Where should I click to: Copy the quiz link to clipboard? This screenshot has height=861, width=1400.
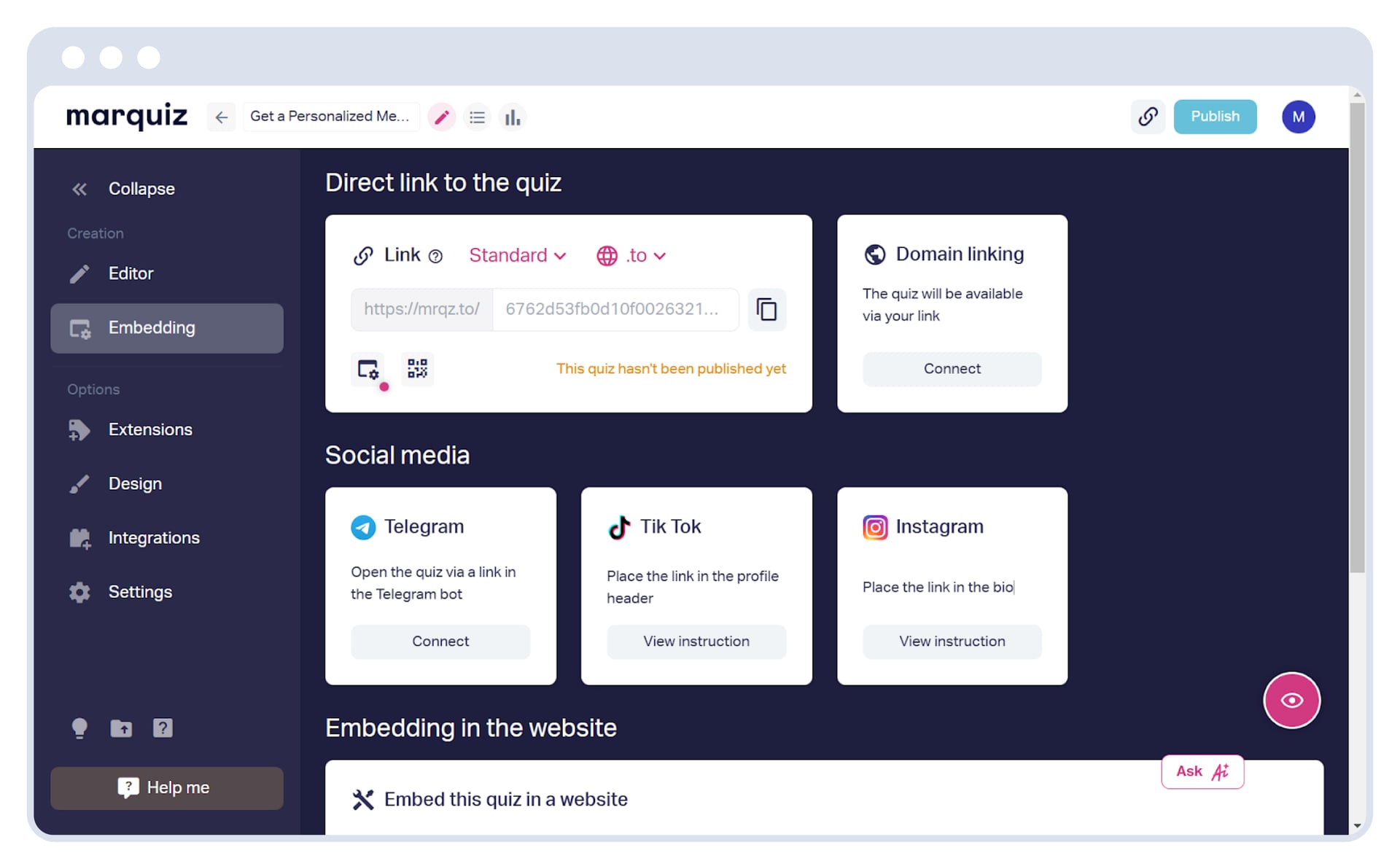(x=766, y=309)
